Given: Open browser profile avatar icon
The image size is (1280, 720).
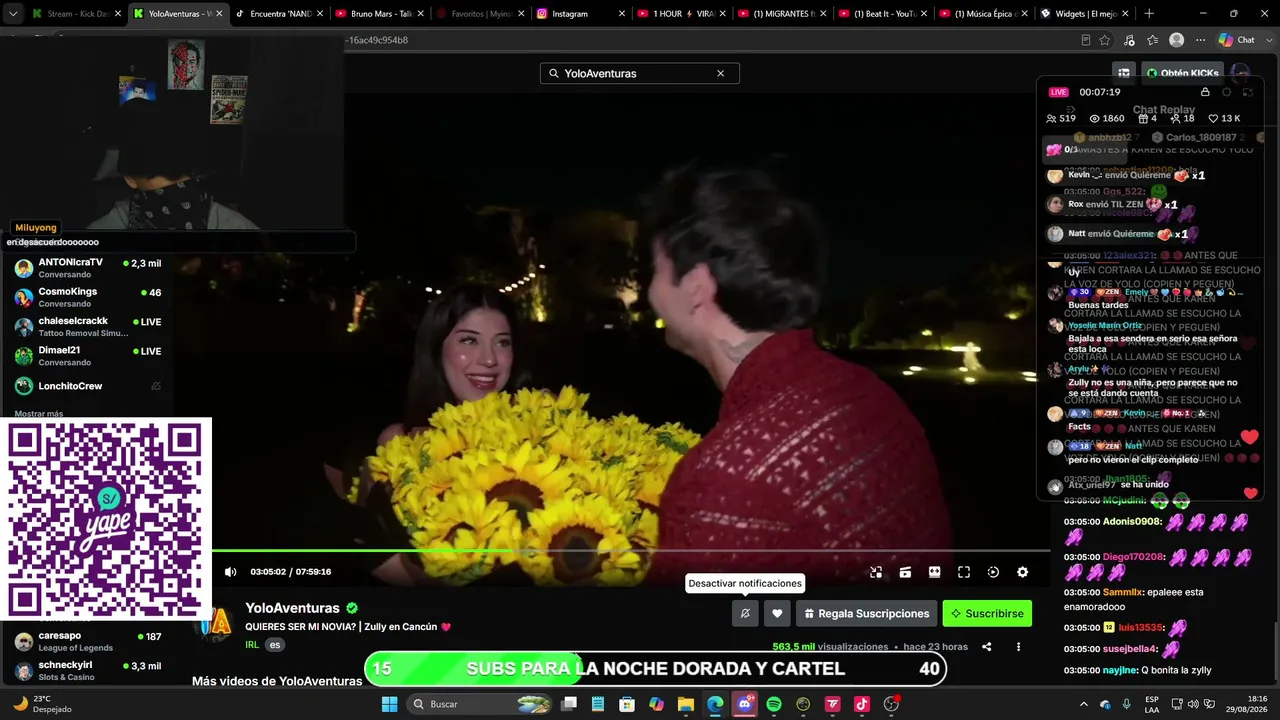Looking at the screenshot, I should [1177, 40].
